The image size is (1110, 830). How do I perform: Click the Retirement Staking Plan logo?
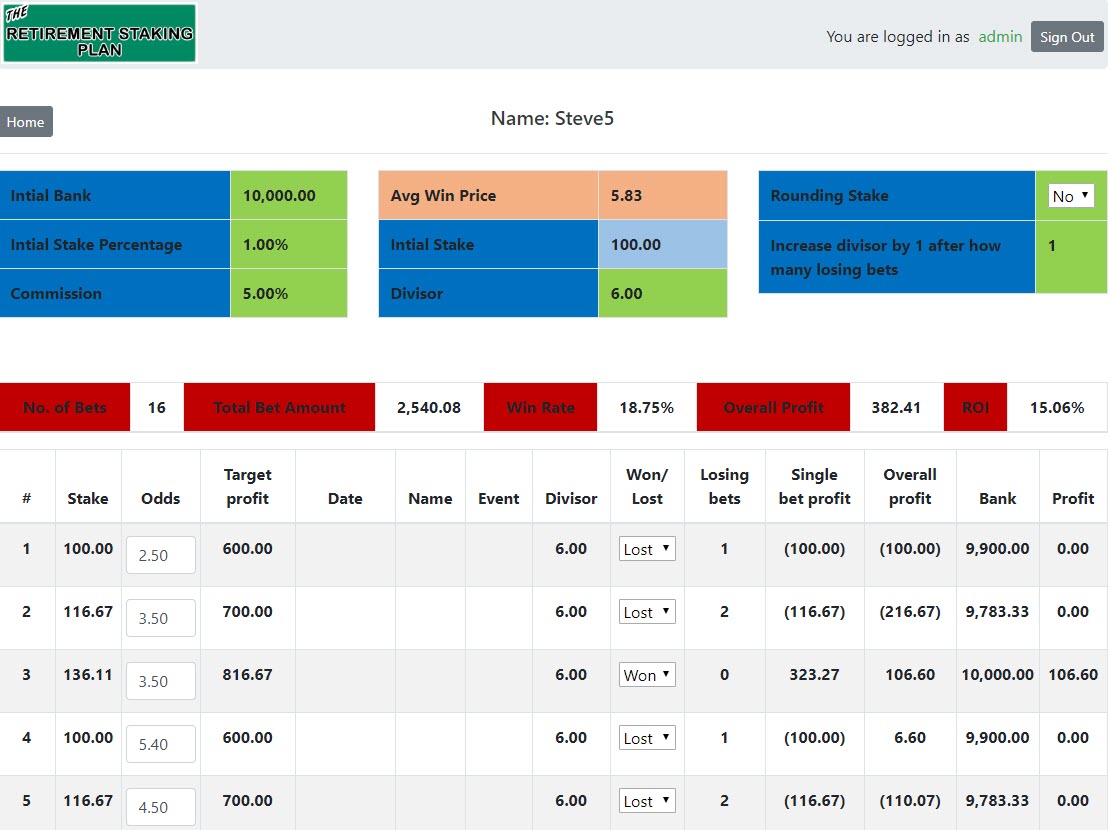[x=99, y=33]
